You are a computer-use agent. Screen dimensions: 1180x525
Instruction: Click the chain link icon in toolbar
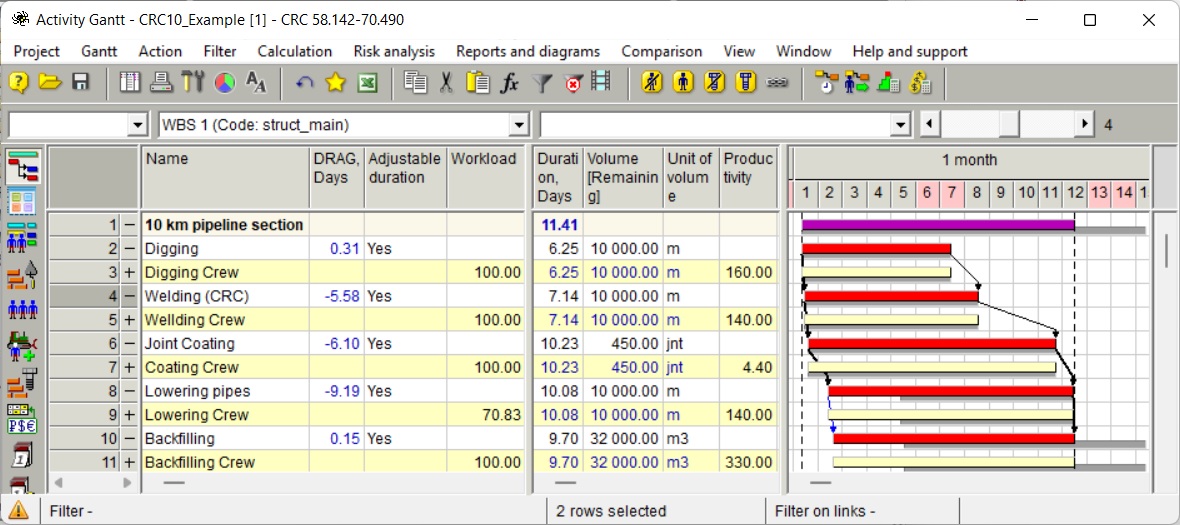click(777, 83)
